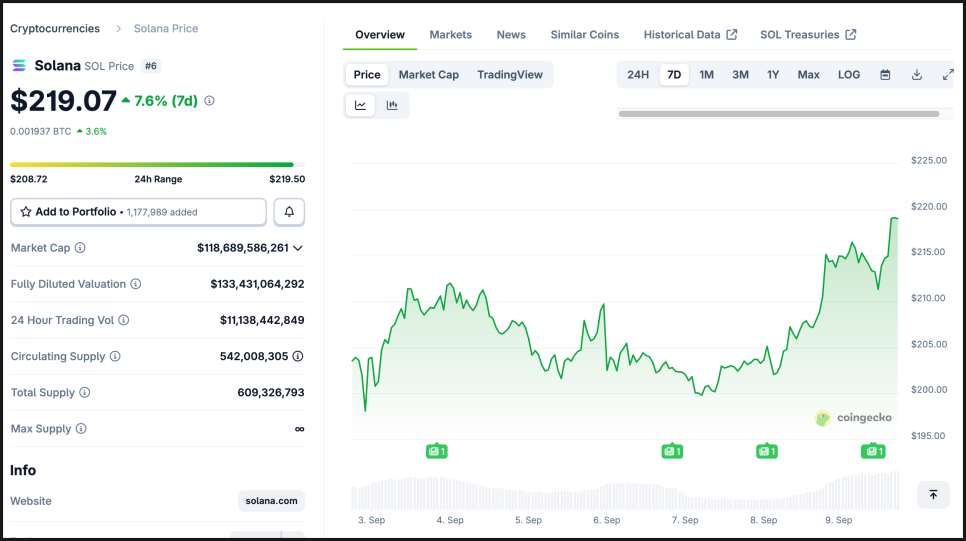966x541 pixels.
Task: Switch chart to Market Cap view
Action: (428, 75)
